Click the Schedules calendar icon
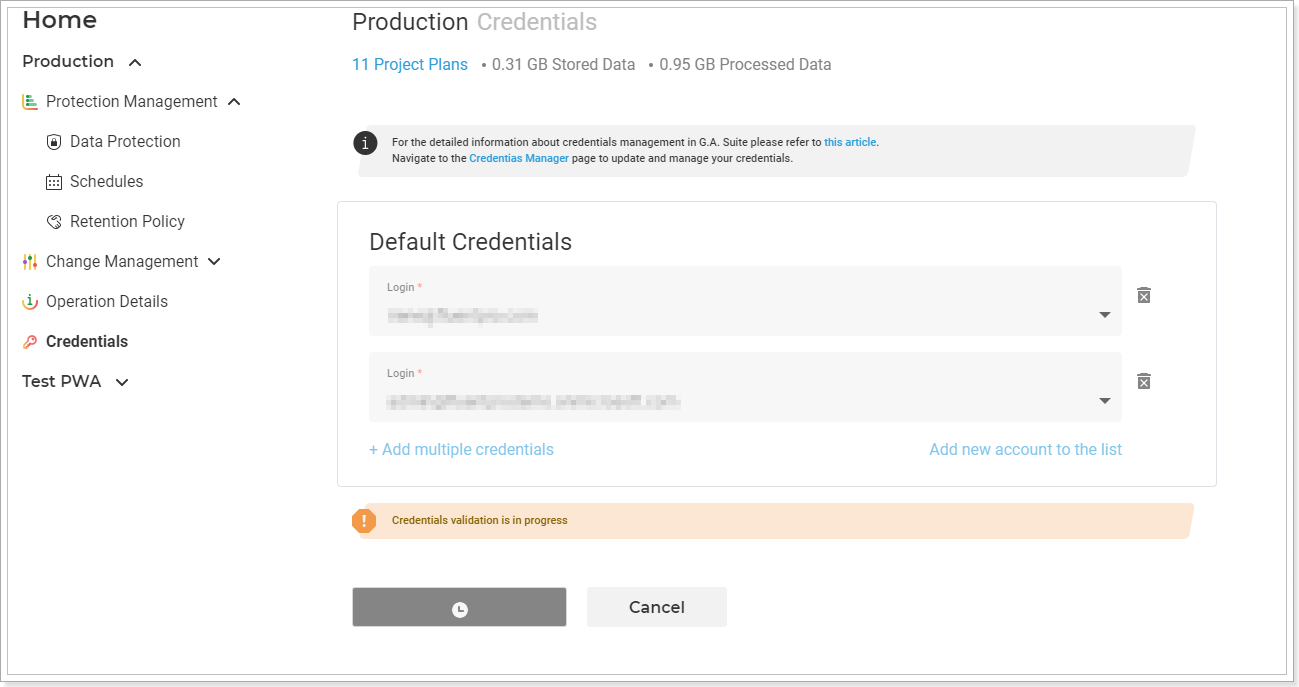This screenshot has height=687, width=1299. 54,182
